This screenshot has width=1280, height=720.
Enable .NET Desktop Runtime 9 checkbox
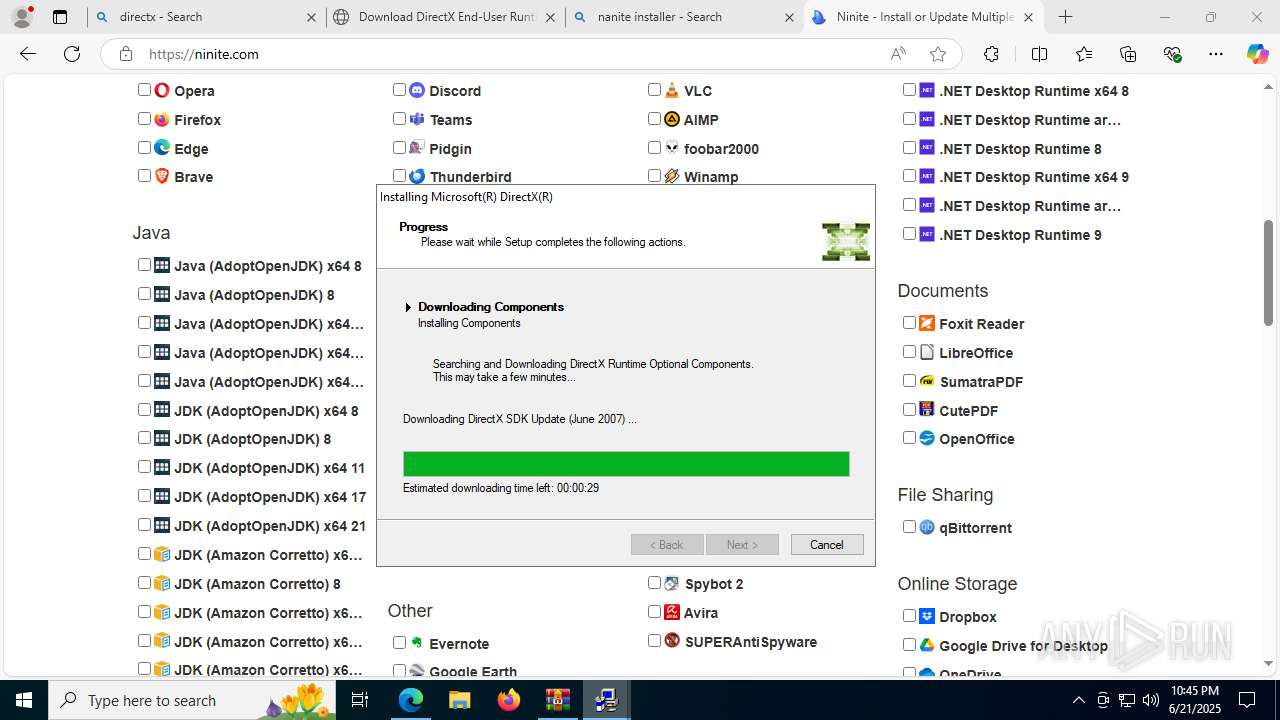(909, 233)
